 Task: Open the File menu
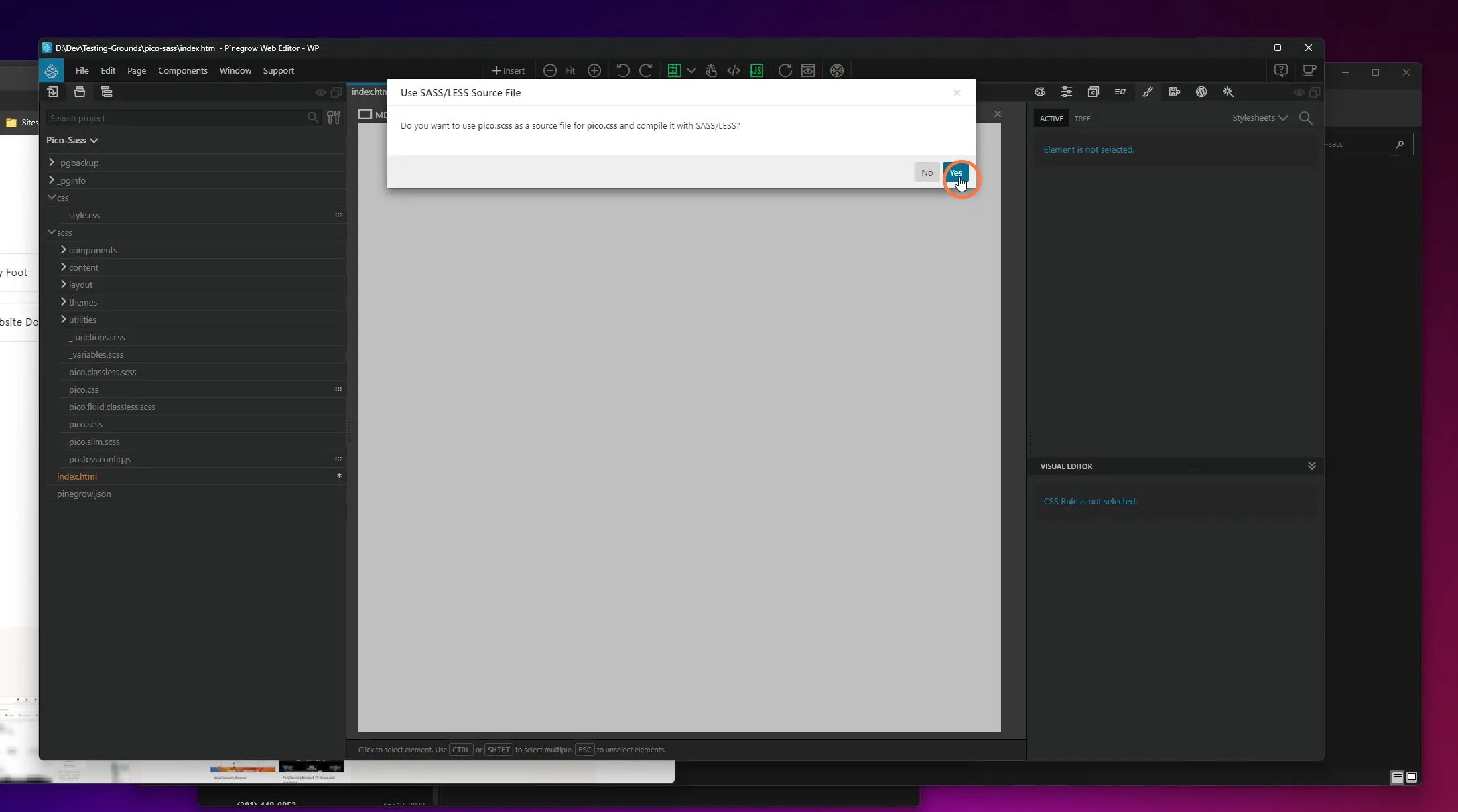(82, 70)
